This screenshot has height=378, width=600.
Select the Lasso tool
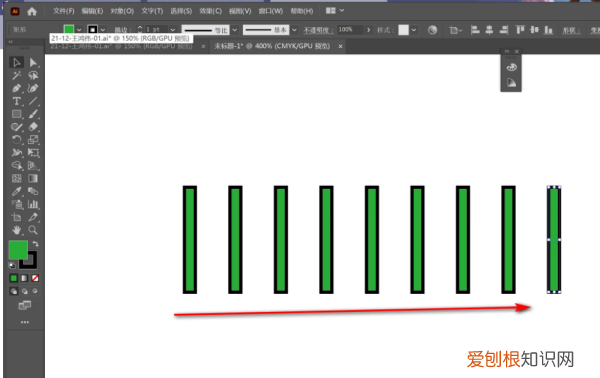coord(33,75)
